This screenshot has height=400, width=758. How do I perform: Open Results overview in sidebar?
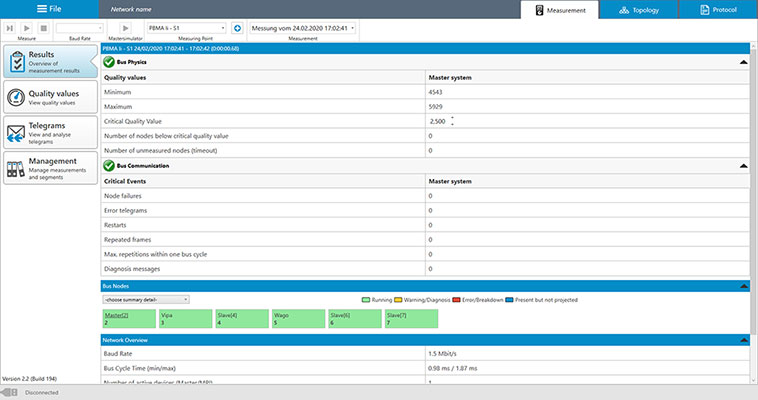pyautogui.click(x=50, y=62)
